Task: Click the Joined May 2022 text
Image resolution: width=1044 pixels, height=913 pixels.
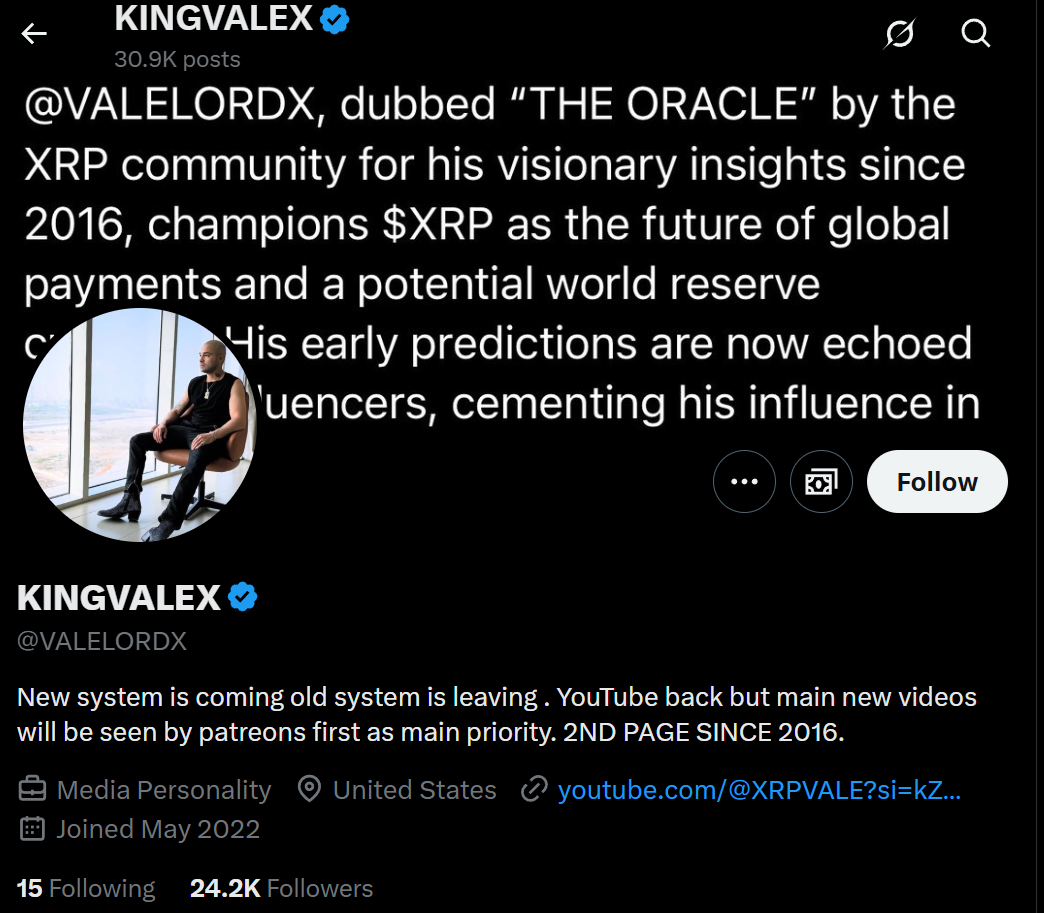Action: [x=158, y=829]
